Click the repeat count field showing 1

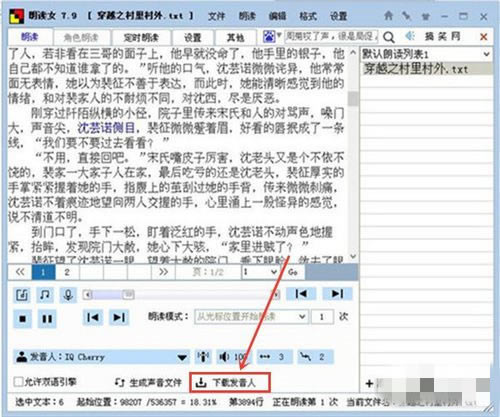click(322, 316)
